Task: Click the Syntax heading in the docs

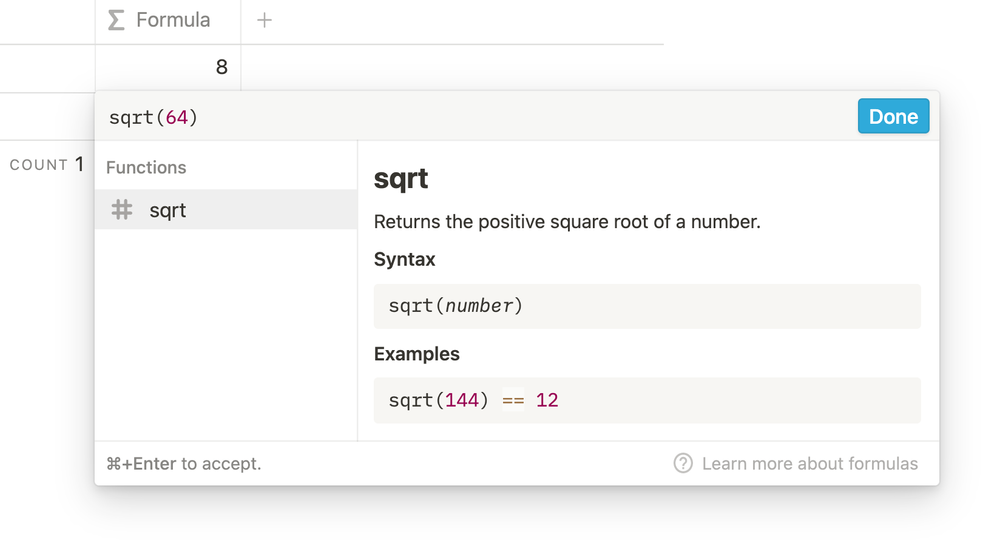Action: tap(404, 260)
